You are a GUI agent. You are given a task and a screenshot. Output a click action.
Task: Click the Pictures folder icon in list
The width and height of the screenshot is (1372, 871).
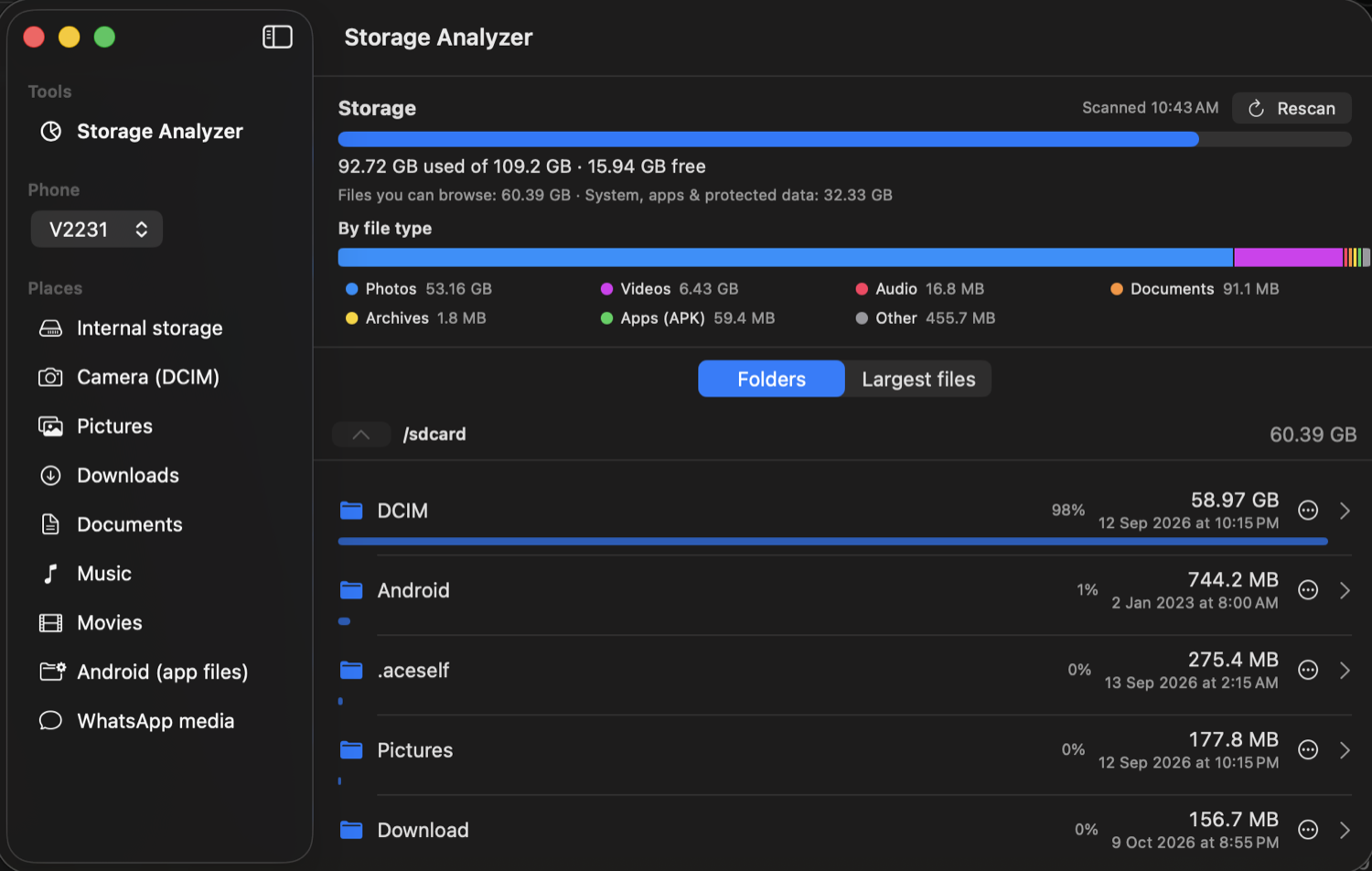pos(351,750)
